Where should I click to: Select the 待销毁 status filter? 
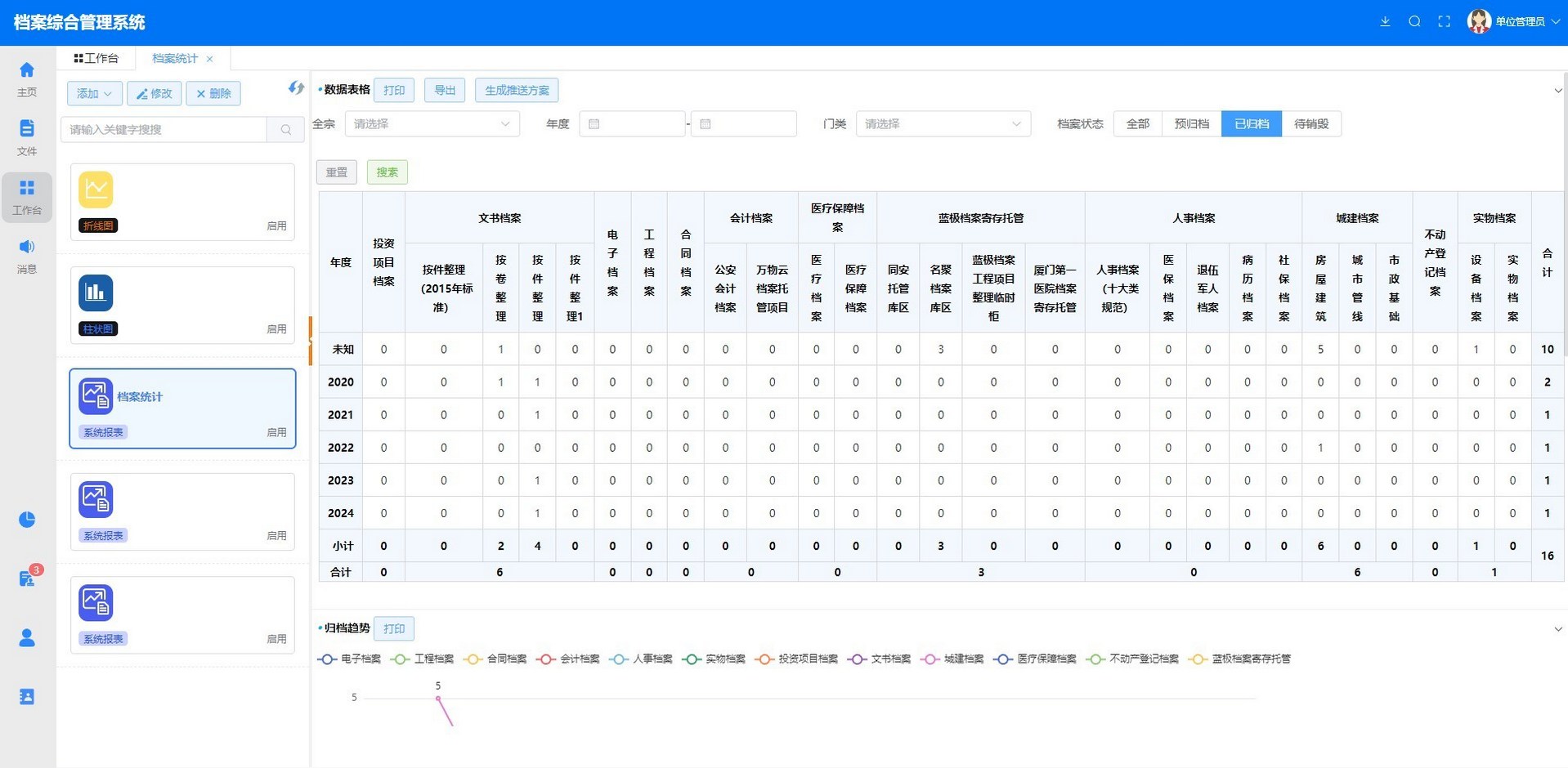(x=1311, y=124)
